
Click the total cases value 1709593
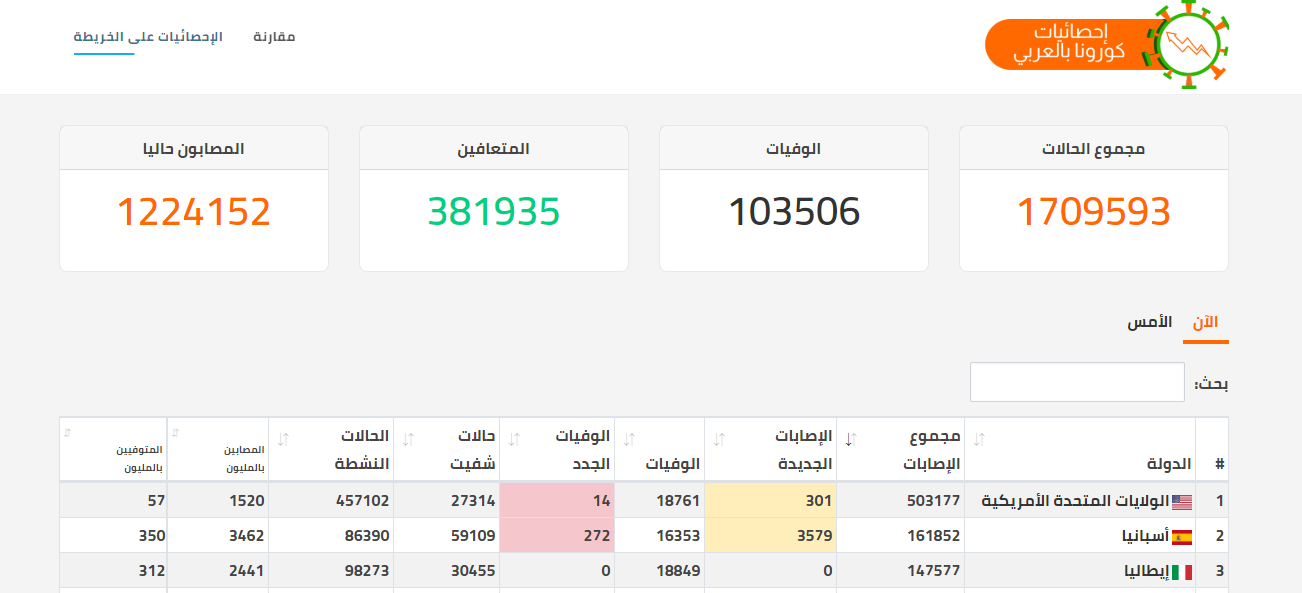[x=1094, y=212]
